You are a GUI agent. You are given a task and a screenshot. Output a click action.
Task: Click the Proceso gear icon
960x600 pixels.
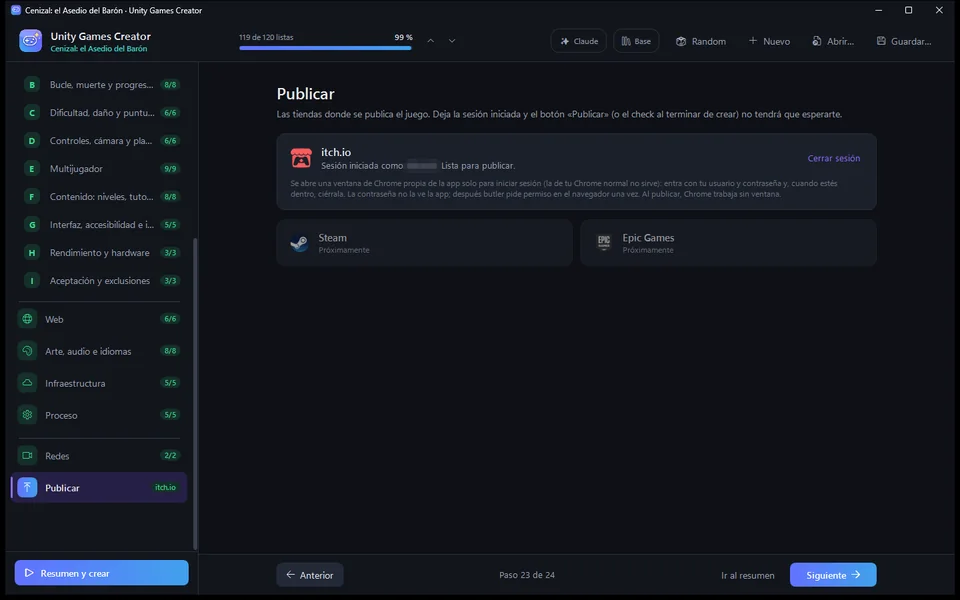[x=28, y=414]
